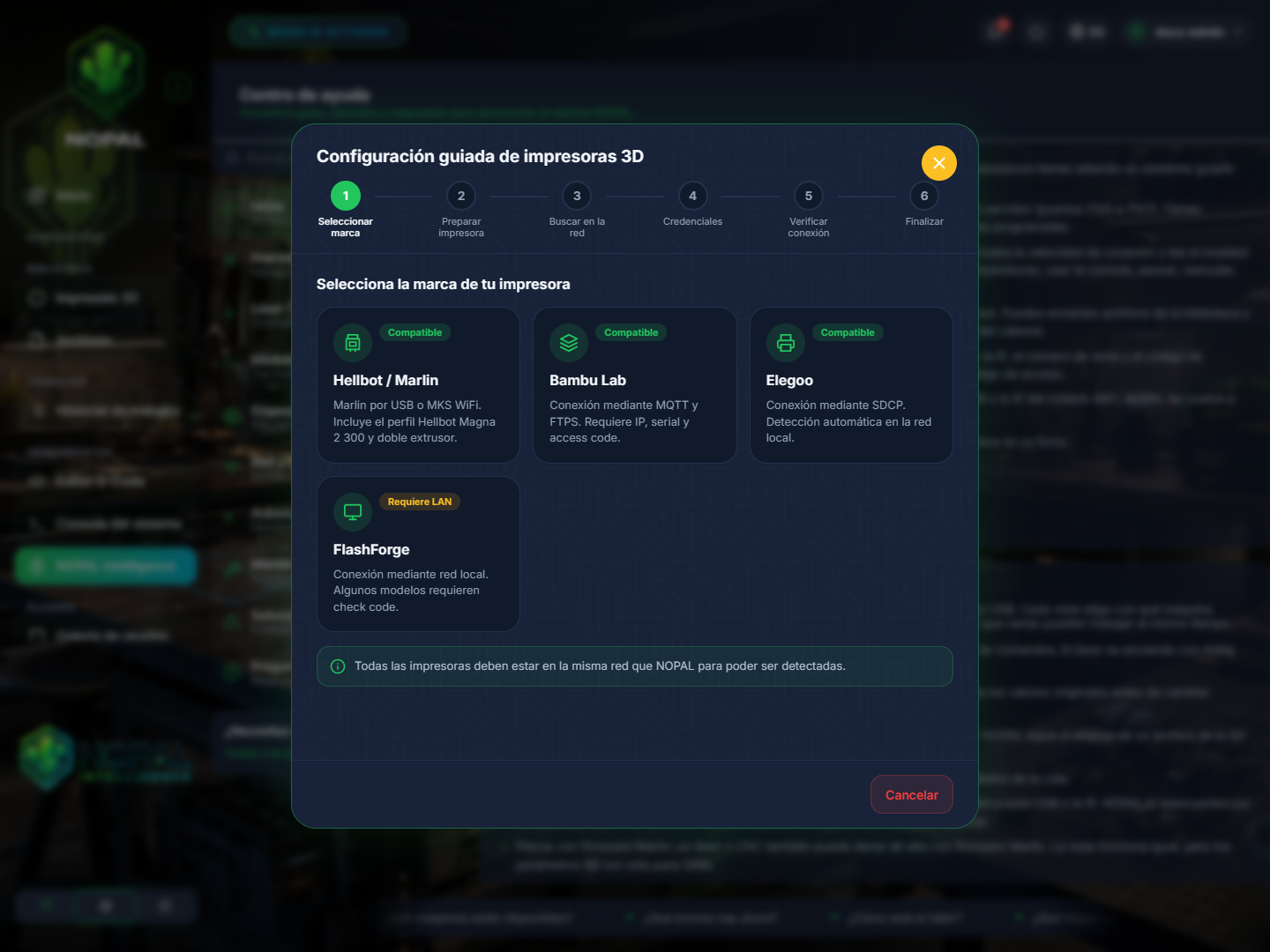
Task: Click the 'Todas las impresoras deben estar' notice text
Action: (x=600, y=666)
